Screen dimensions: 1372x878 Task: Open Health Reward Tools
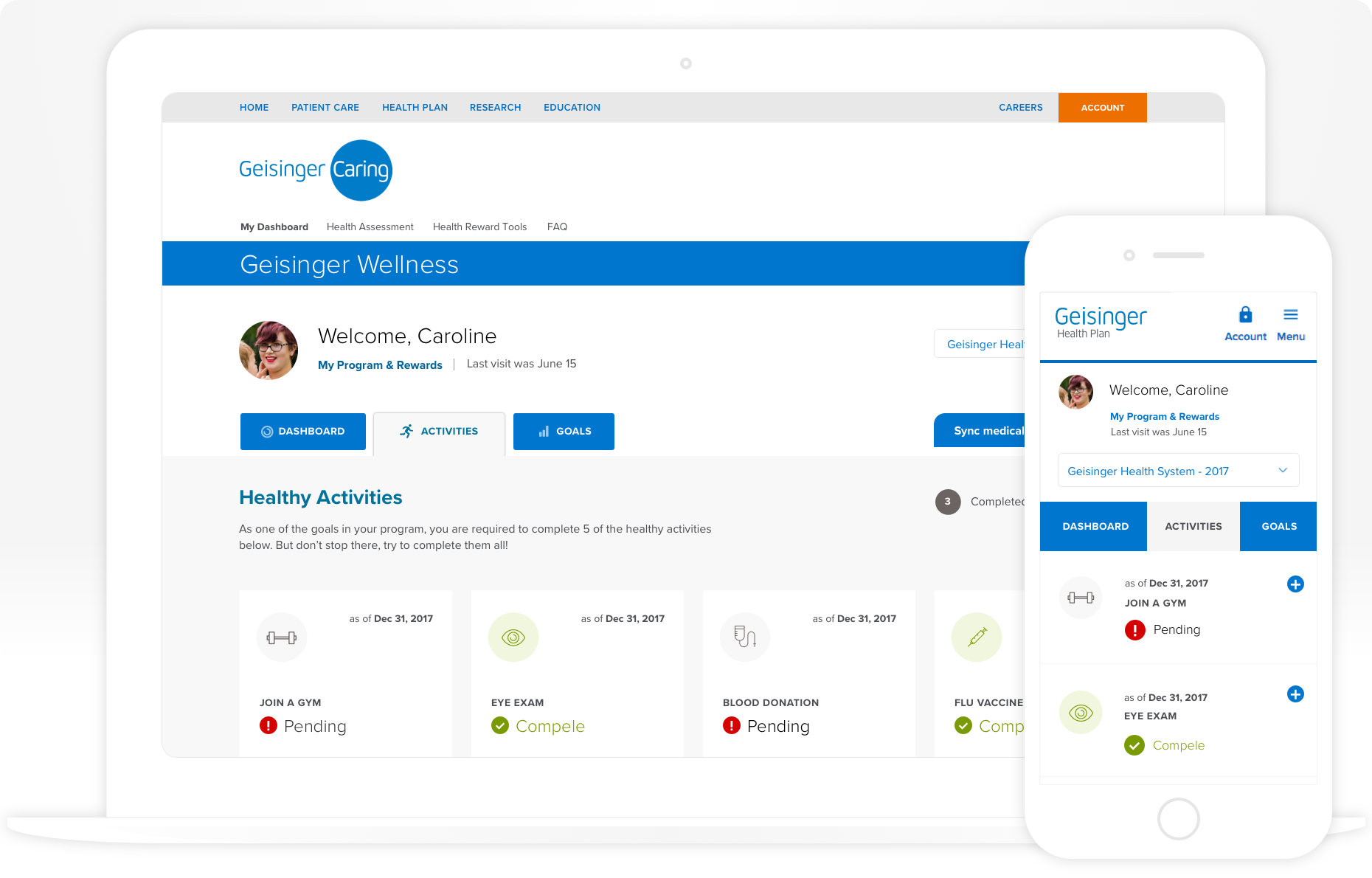(480, 227)
